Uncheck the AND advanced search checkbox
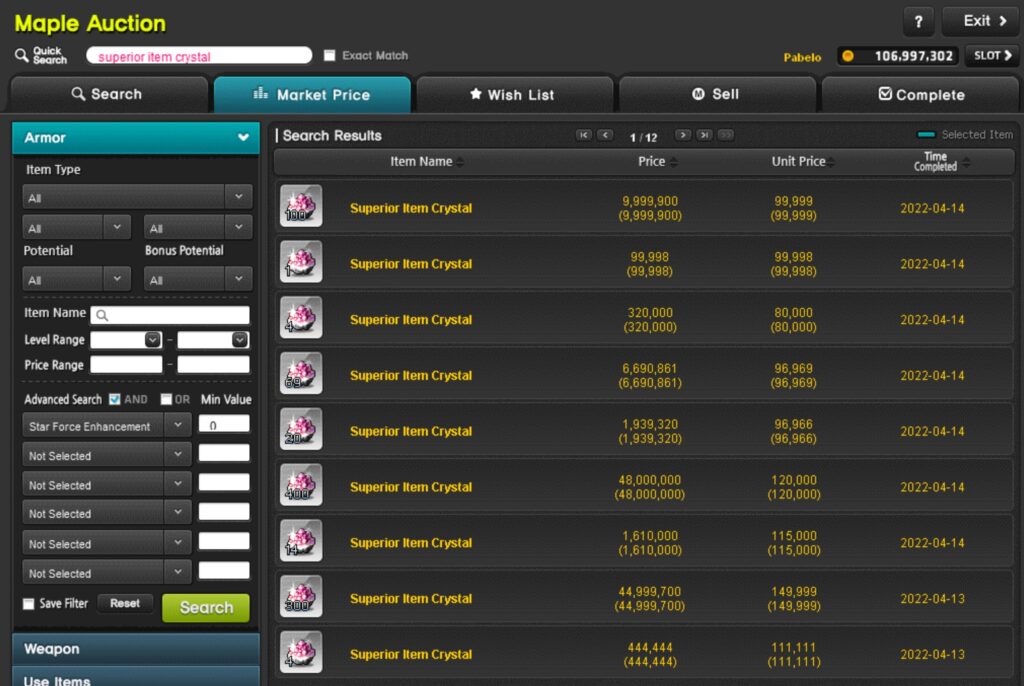This screenshot has width=1024, height=686. [115, 399]
